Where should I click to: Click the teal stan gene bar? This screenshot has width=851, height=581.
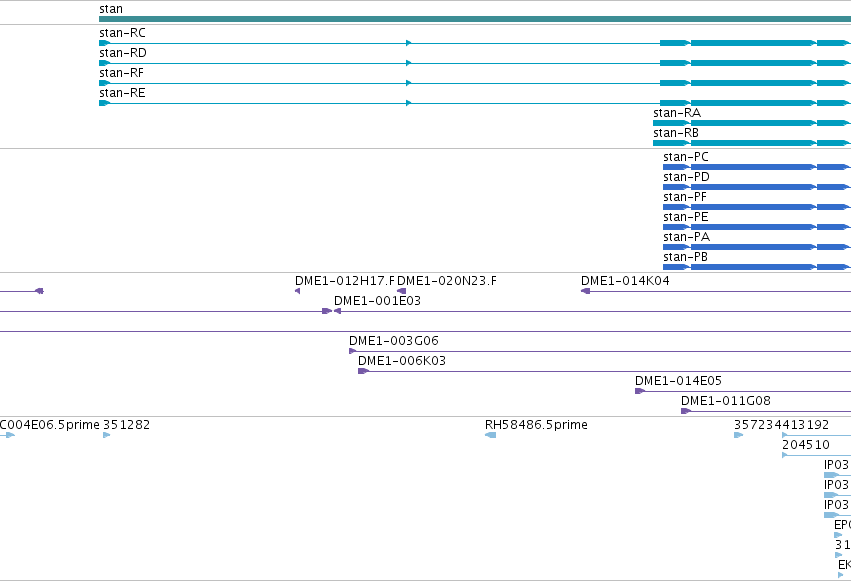click(x=475, y=19)
